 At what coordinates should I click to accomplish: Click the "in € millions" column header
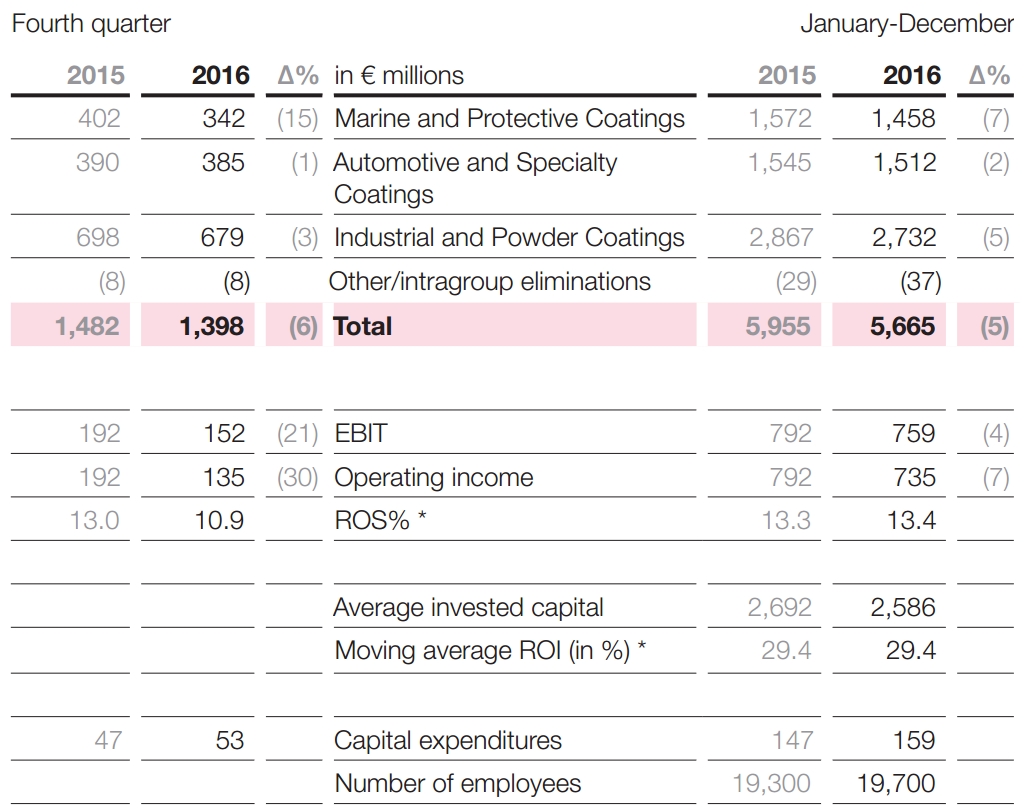coord(399,75)
